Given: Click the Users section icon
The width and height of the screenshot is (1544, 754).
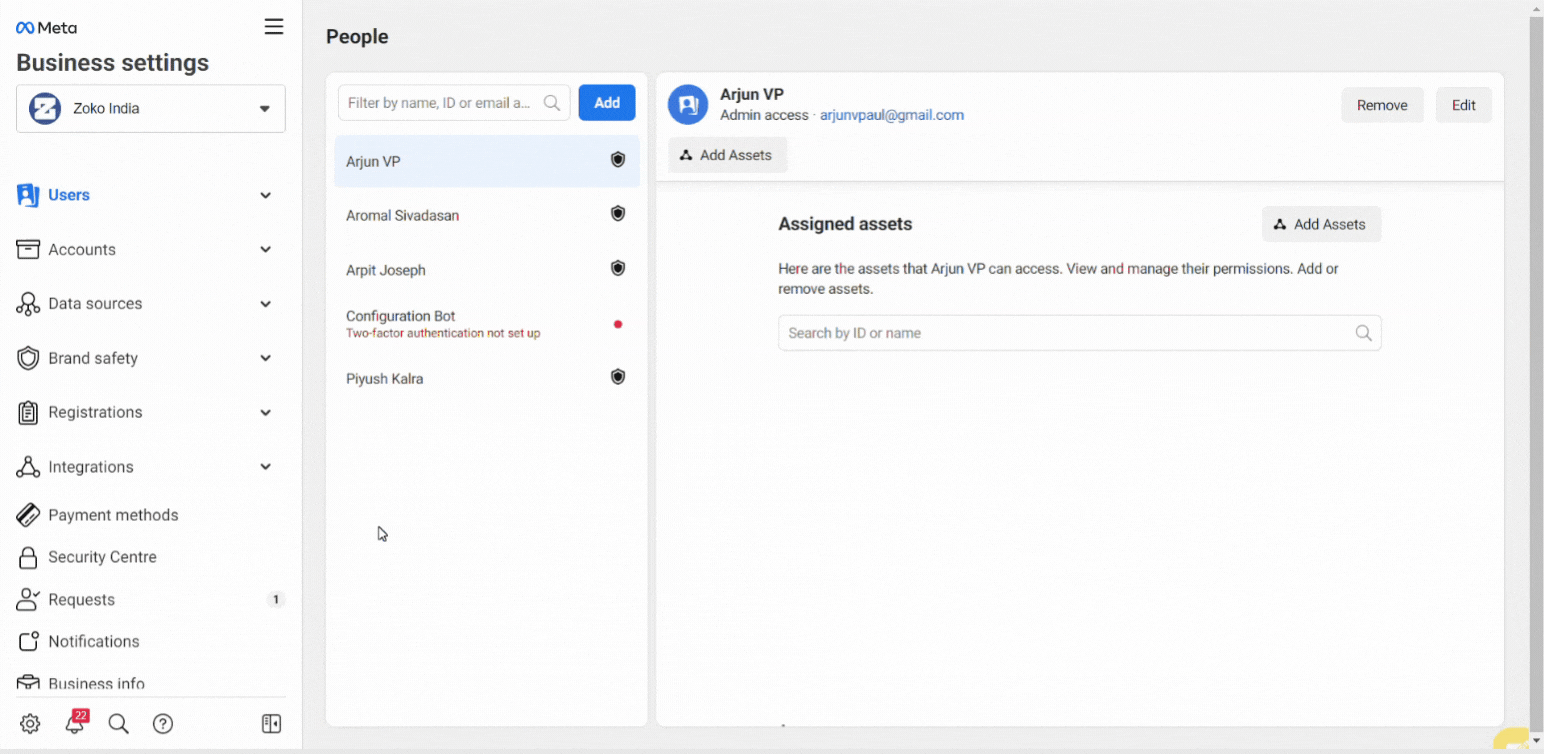Looking at the screenshot, I should [x=28, y=195].
